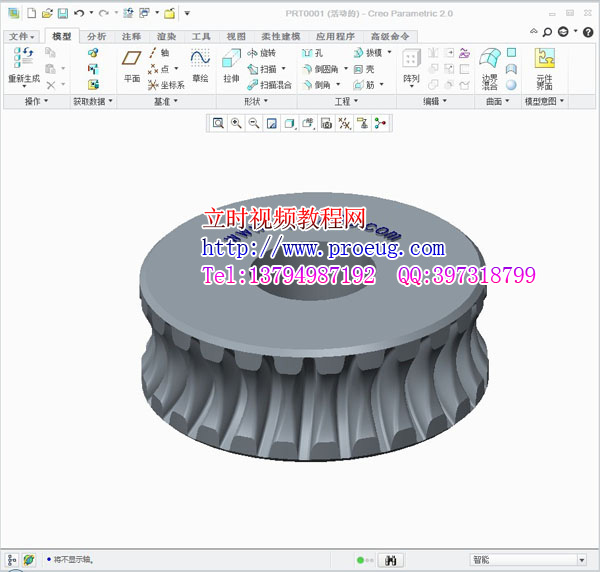The image size is (600, 572).
Task: Click the New file icon
Action: coord(31,13)
